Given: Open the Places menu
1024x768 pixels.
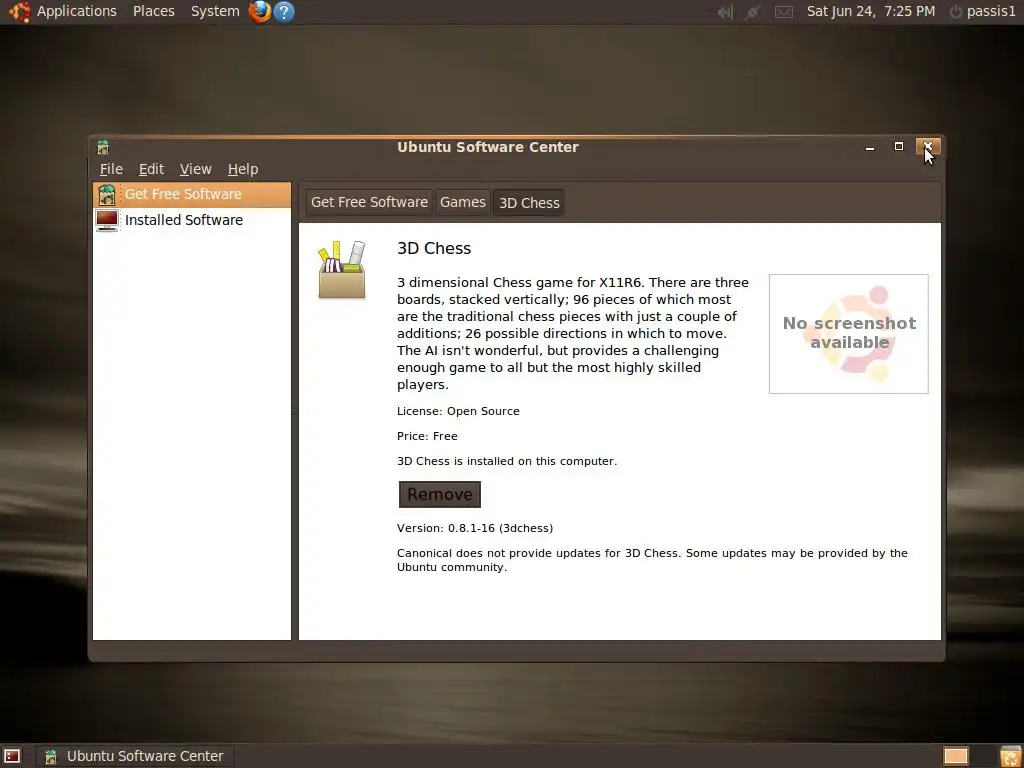Looking at the screenshot, I should [153, 11].
